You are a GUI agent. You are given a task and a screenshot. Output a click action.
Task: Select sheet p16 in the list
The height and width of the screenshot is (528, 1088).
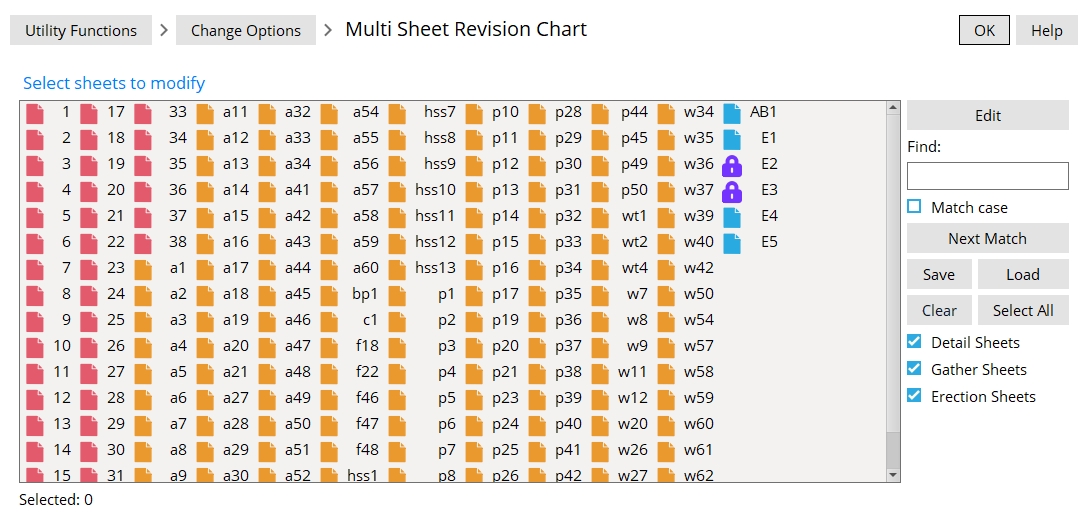tap(505, 268)
